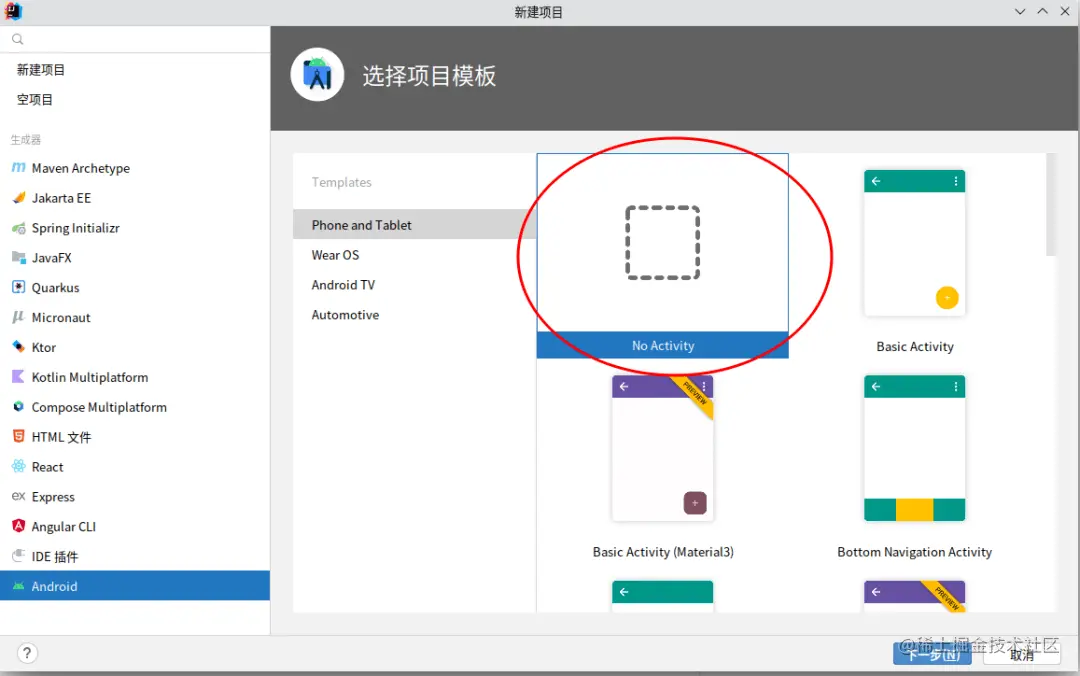Click the HTML 文件 label
1080x676 pixels.
point(61,437)
